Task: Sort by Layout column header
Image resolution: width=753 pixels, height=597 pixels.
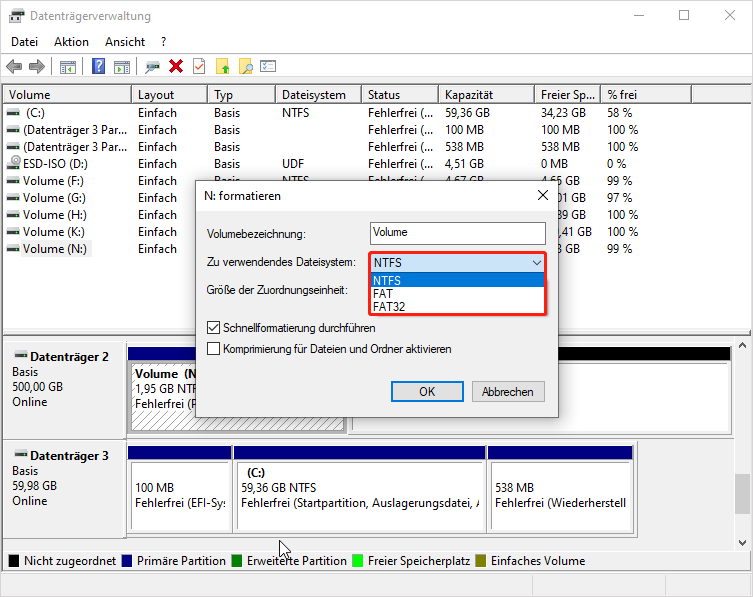Action: pos(169,95)
